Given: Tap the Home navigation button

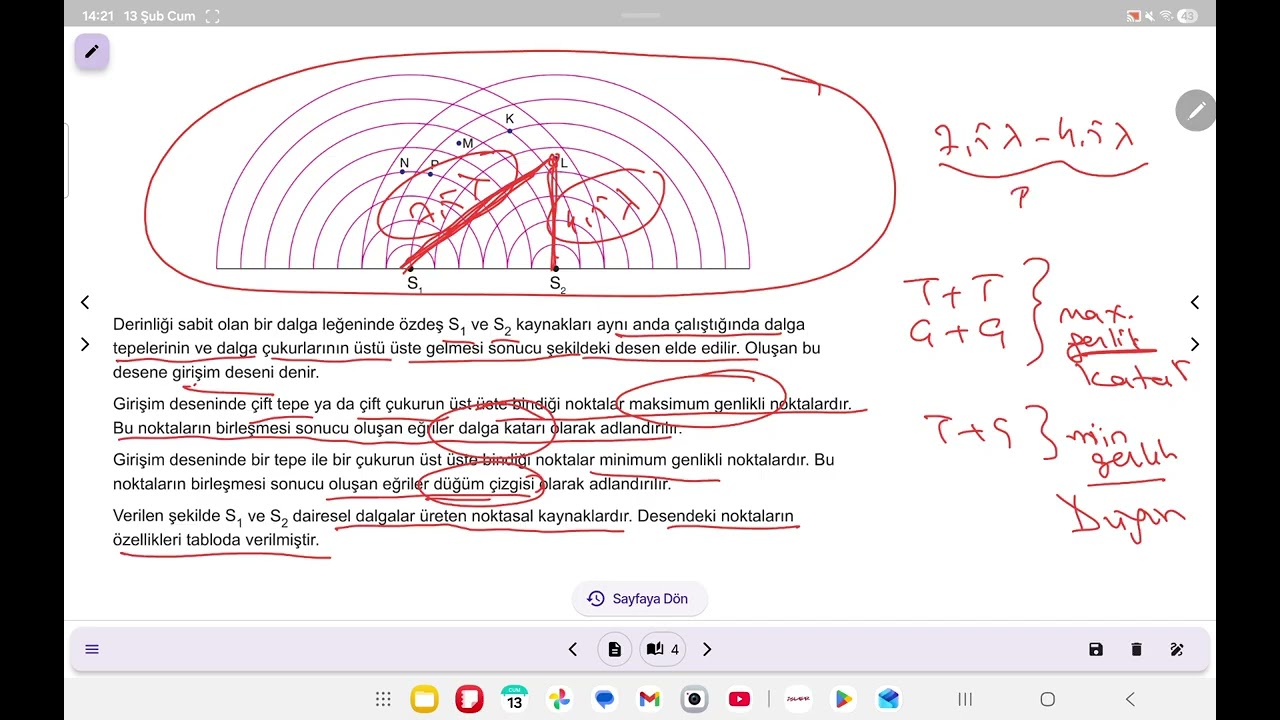Looking at the screenshot, I should point(1047,699).
